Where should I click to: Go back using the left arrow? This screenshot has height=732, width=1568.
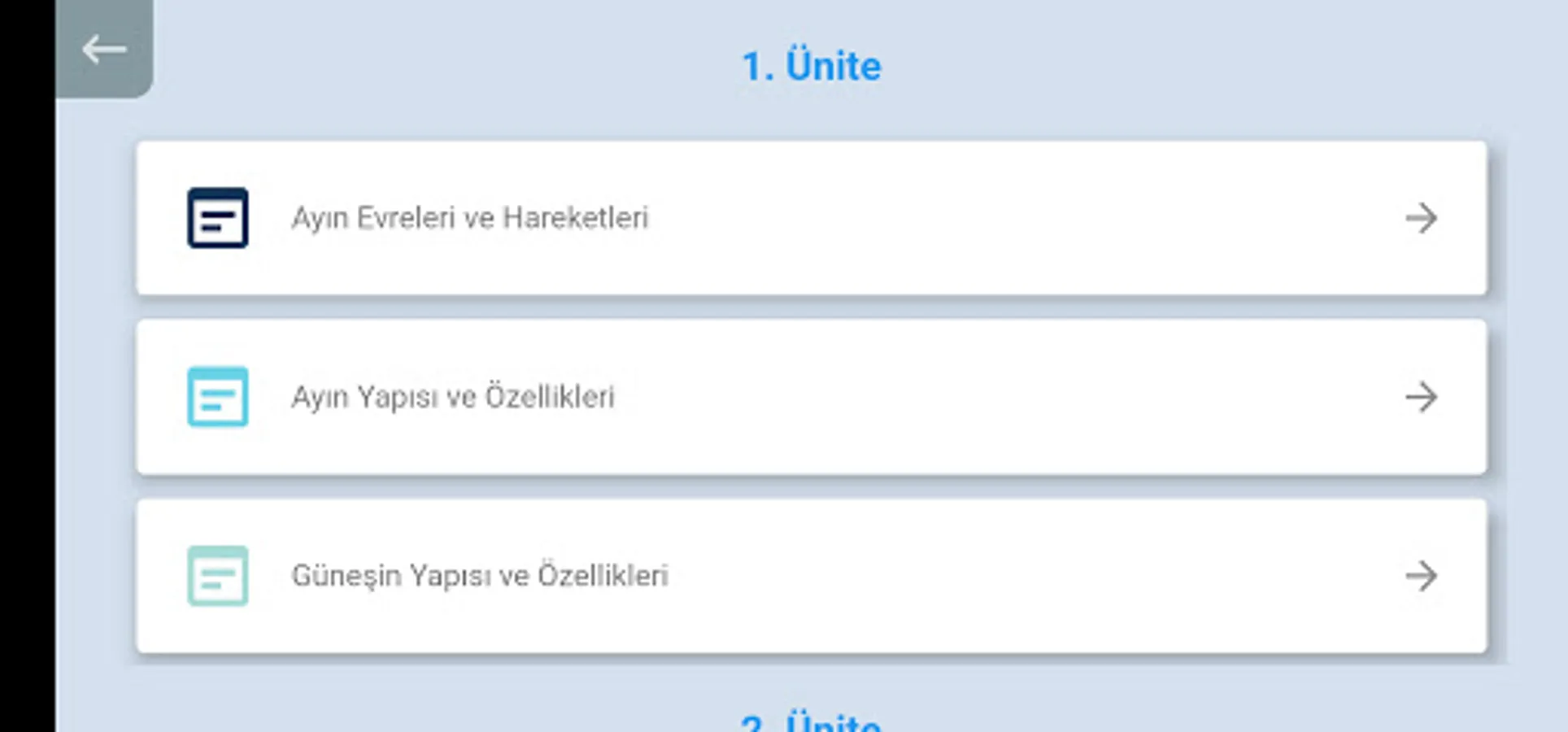click(104, 49)
